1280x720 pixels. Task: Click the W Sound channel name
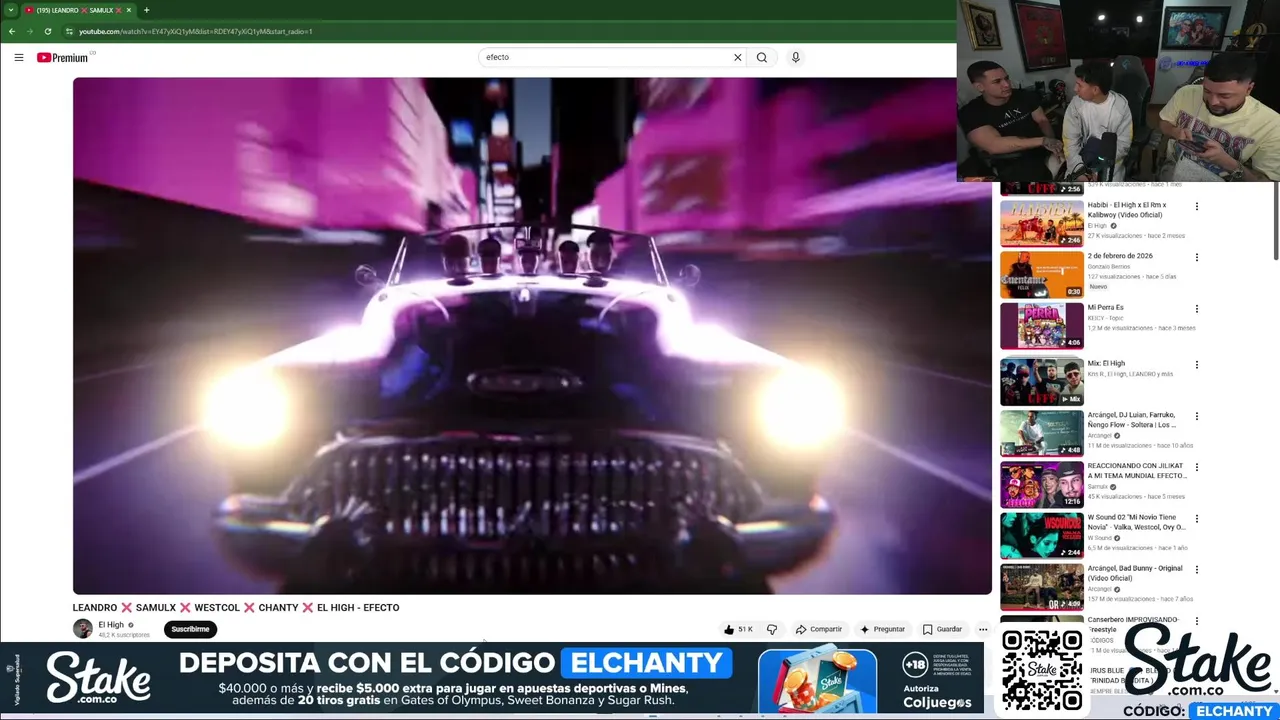point(1099,538)
